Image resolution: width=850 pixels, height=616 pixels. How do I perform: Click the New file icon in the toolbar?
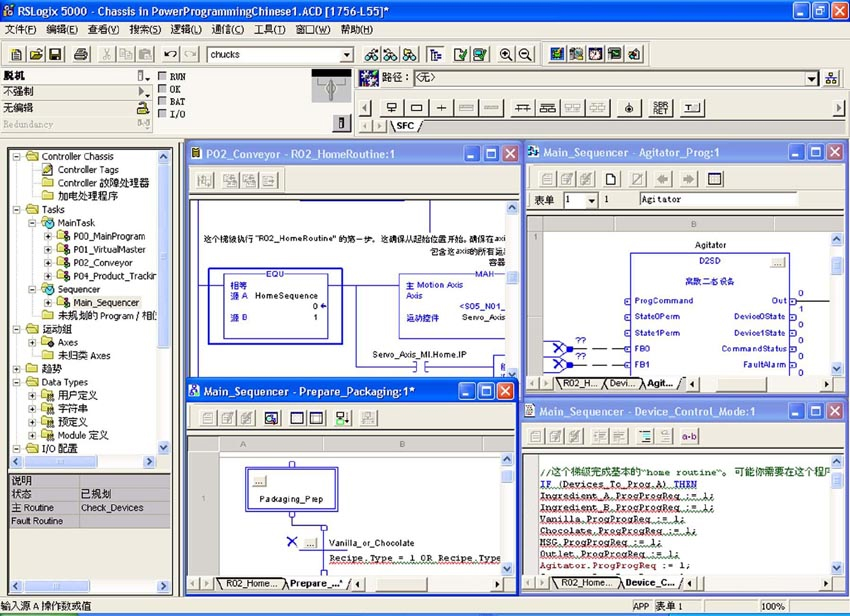(16, 54)
